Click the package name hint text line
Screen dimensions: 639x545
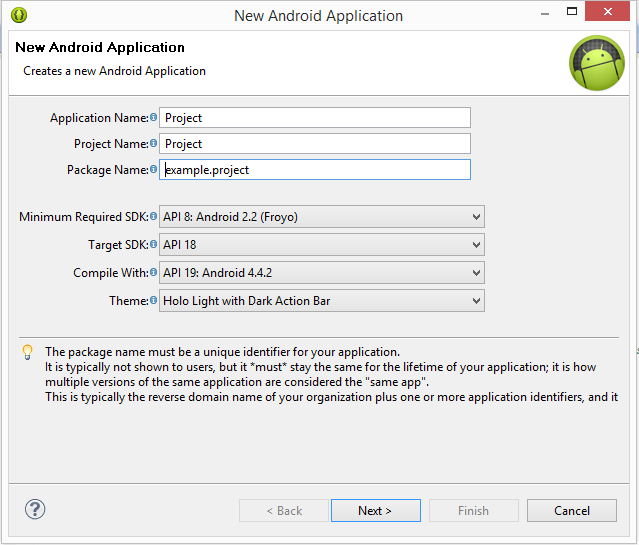click(x=223, y=352)
